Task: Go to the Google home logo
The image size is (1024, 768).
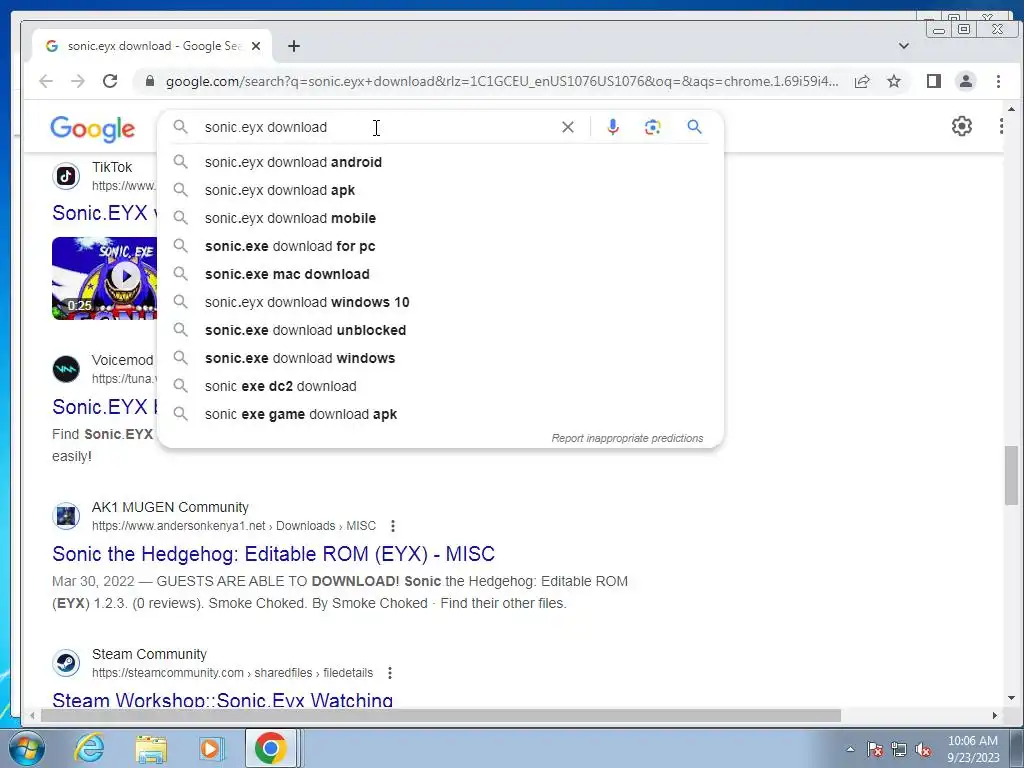Action: pyautogui.click(x=93, y=129)
